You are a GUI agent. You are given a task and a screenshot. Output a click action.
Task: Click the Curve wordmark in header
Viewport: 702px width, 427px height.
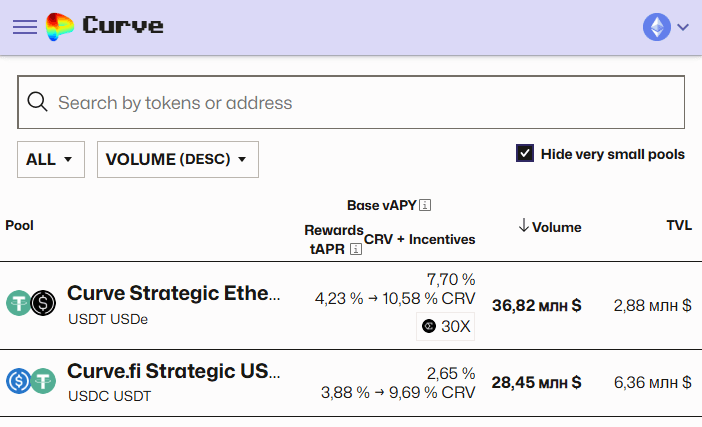click(123, 25)
